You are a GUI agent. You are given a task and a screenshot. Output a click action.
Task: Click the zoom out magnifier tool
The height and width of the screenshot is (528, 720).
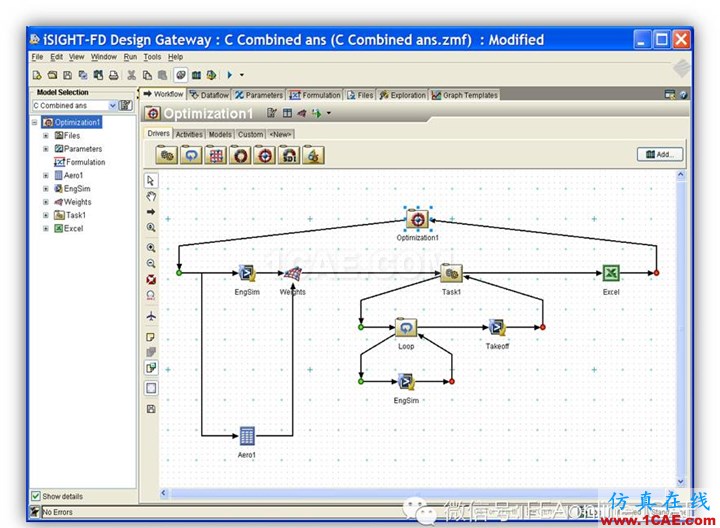pyautogui.click(x=151, y=264)
